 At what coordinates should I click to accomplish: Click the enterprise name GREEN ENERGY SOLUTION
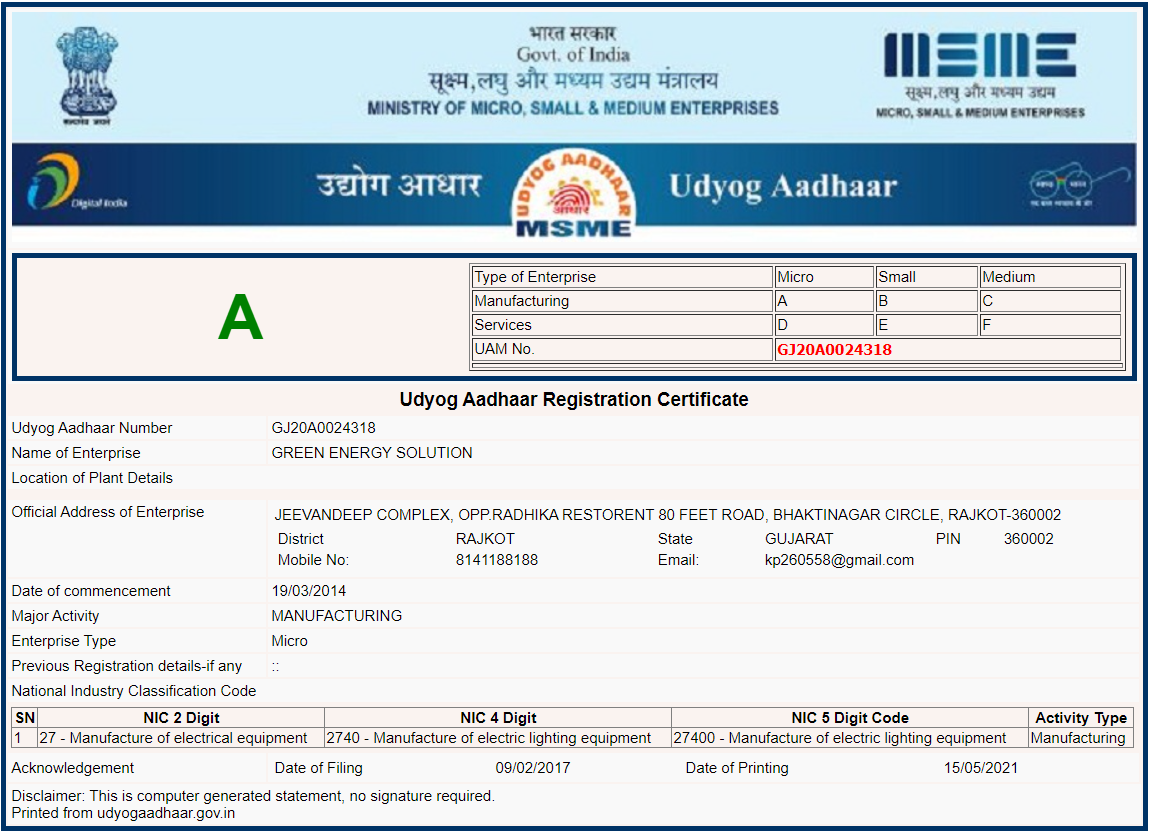tap(372, 453)
